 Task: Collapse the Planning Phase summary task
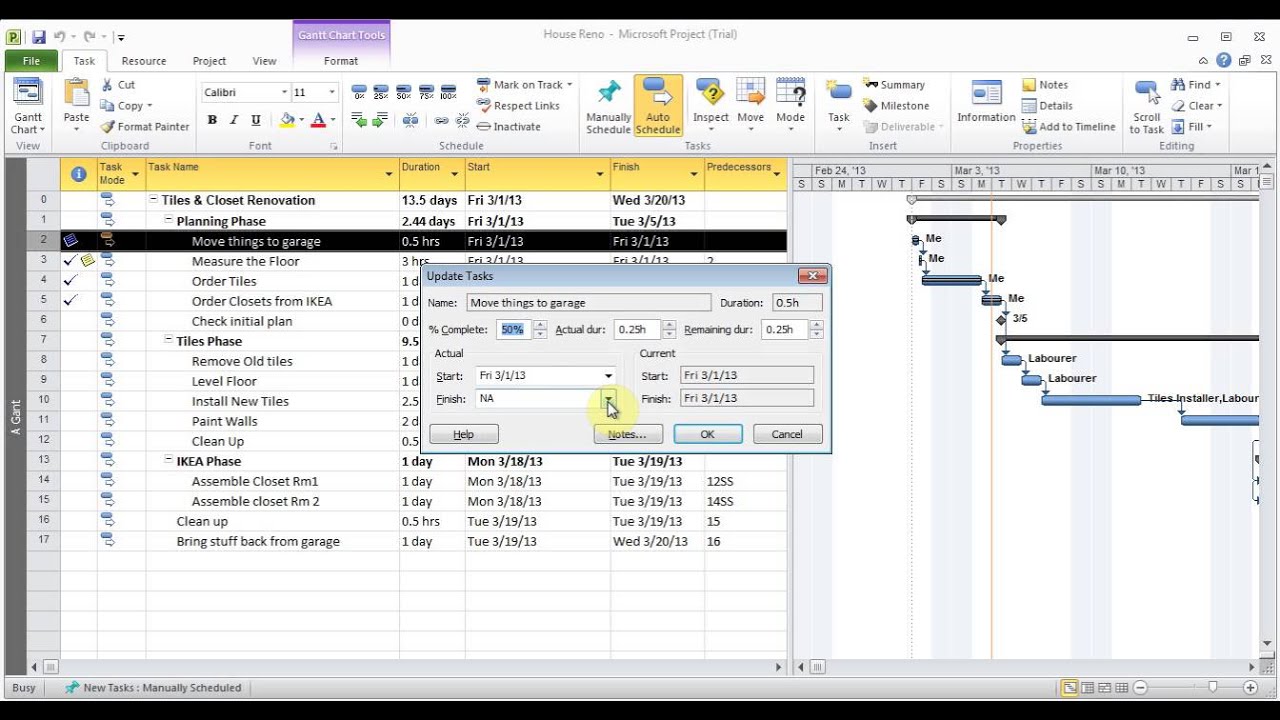[169, 221]
